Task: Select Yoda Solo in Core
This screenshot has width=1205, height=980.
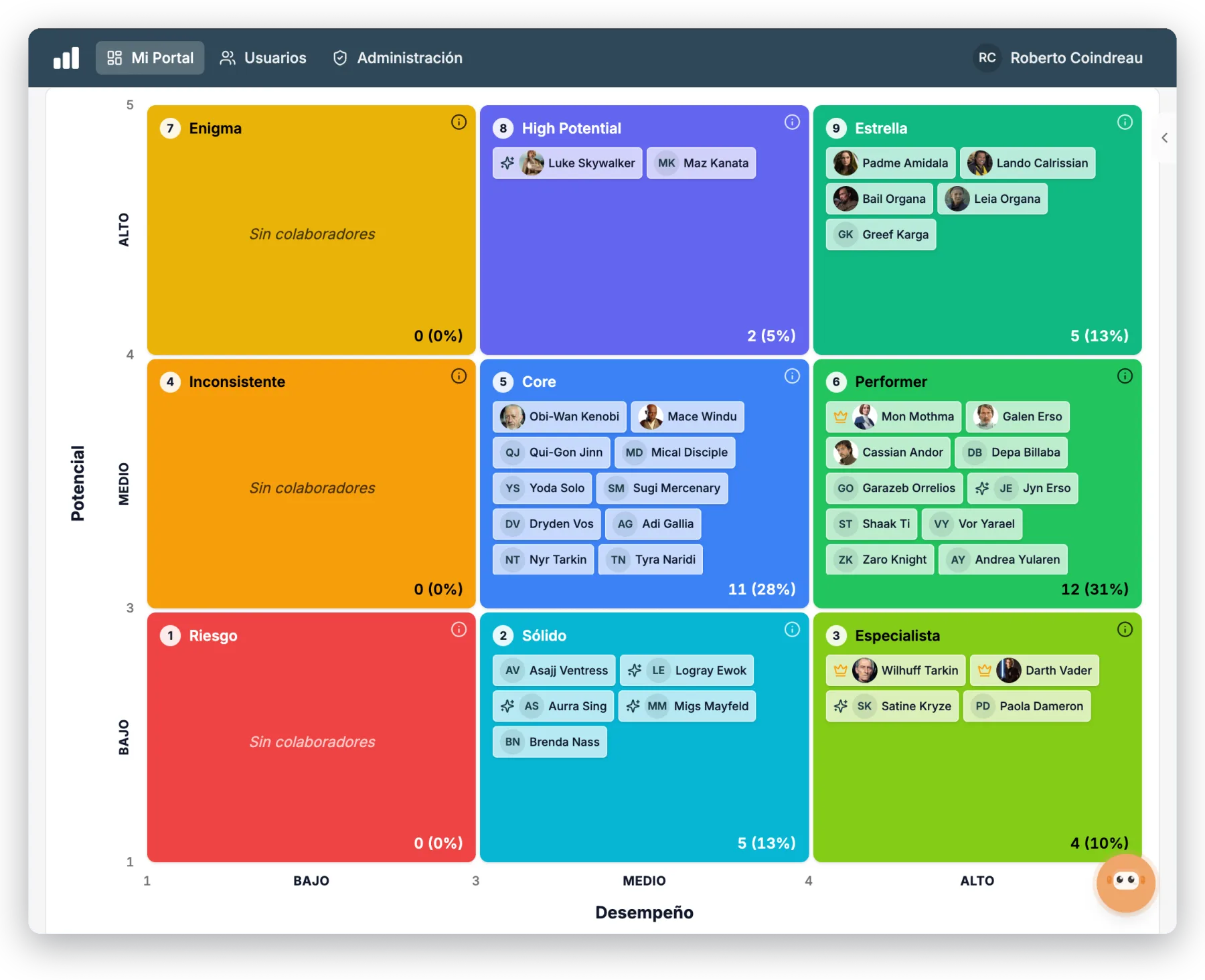Action: point(542,488)
